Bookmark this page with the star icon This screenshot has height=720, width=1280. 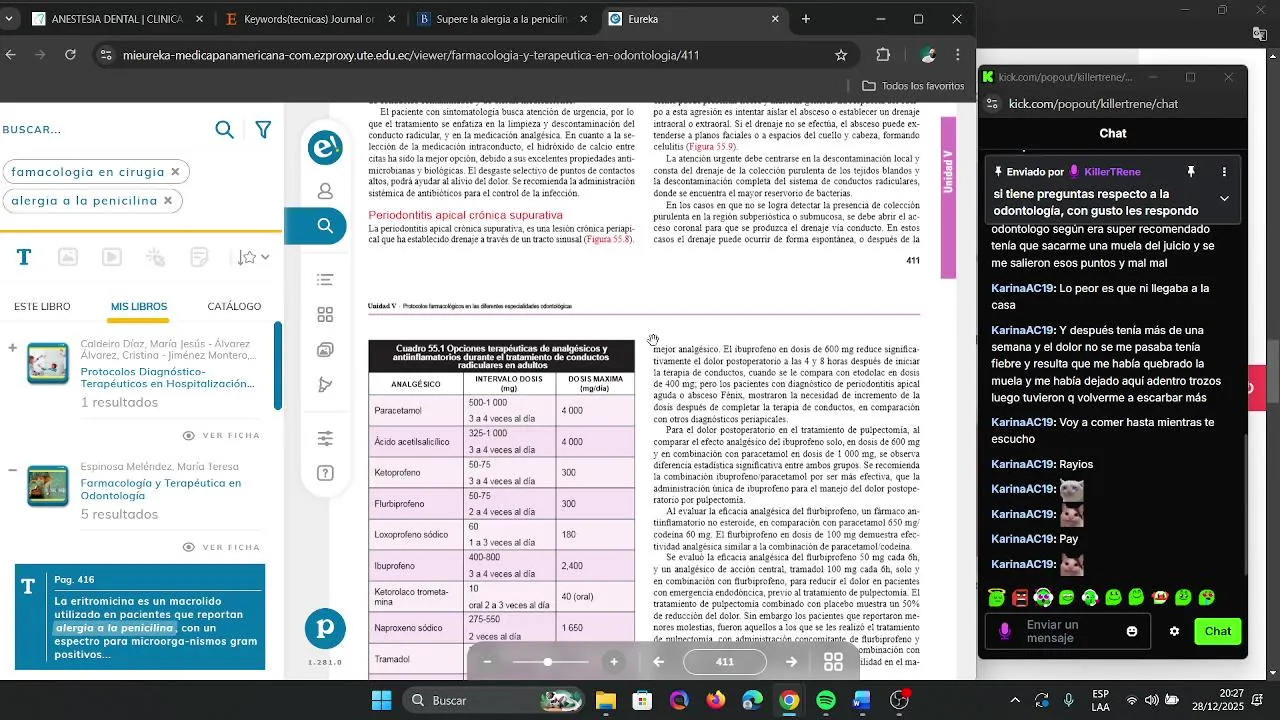coord(841,55)
